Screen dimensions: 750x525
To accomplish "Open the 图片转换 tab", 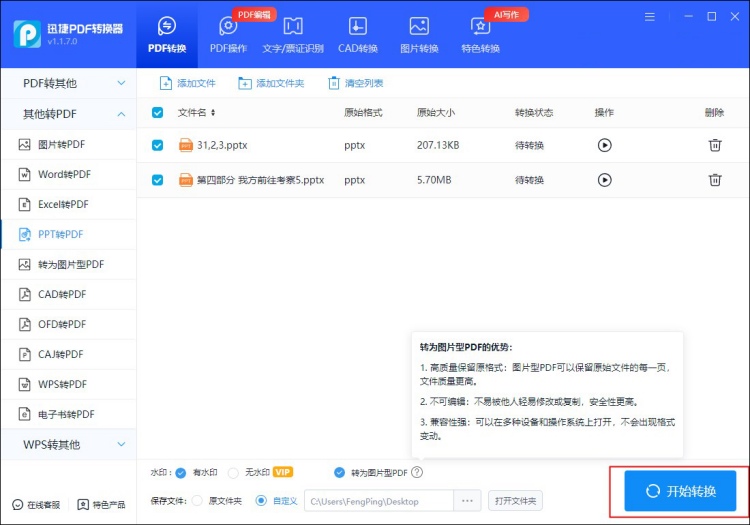I will click(x=419, y=34).
